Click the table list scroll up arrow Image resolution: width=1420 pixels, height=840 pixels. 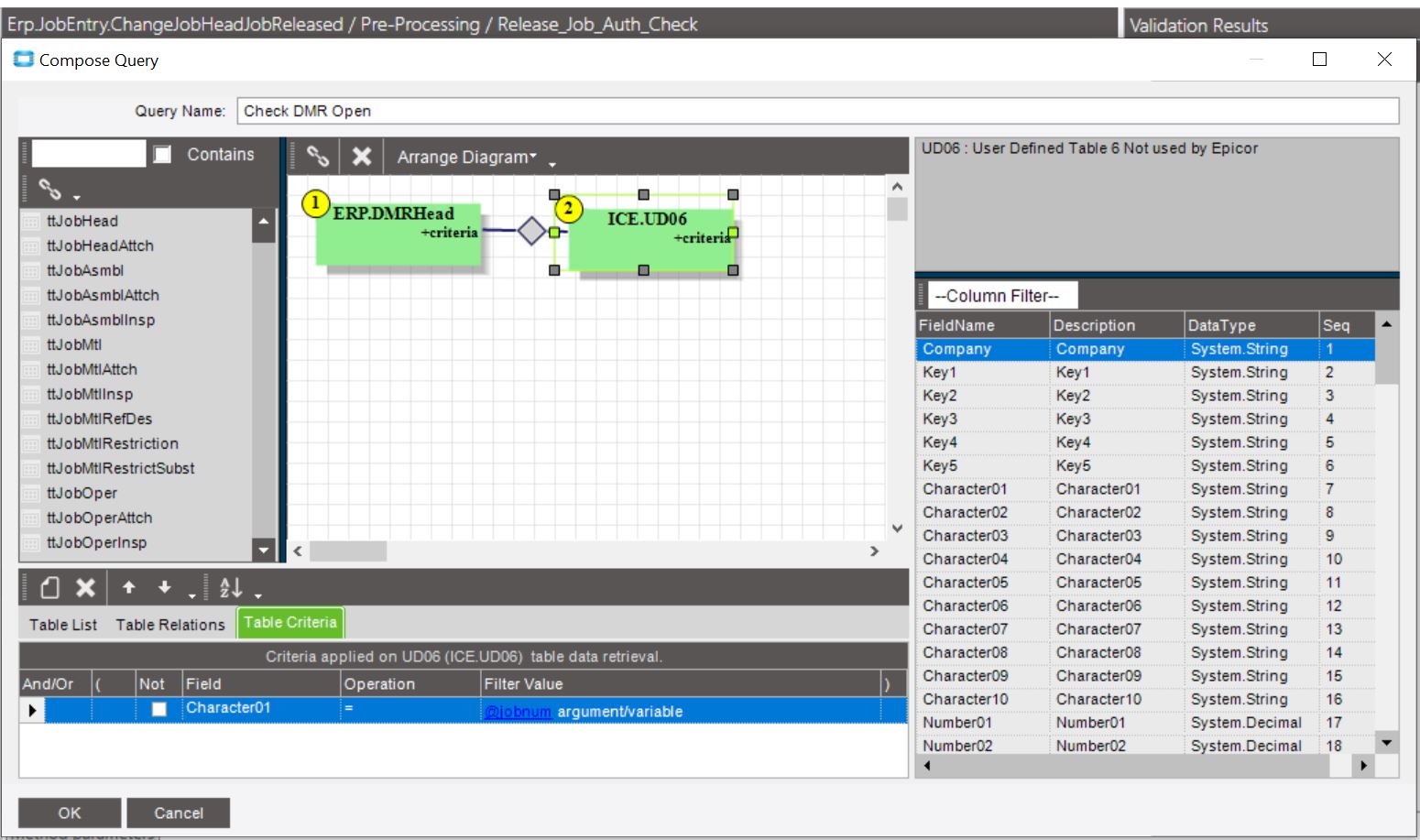point(264,222)
